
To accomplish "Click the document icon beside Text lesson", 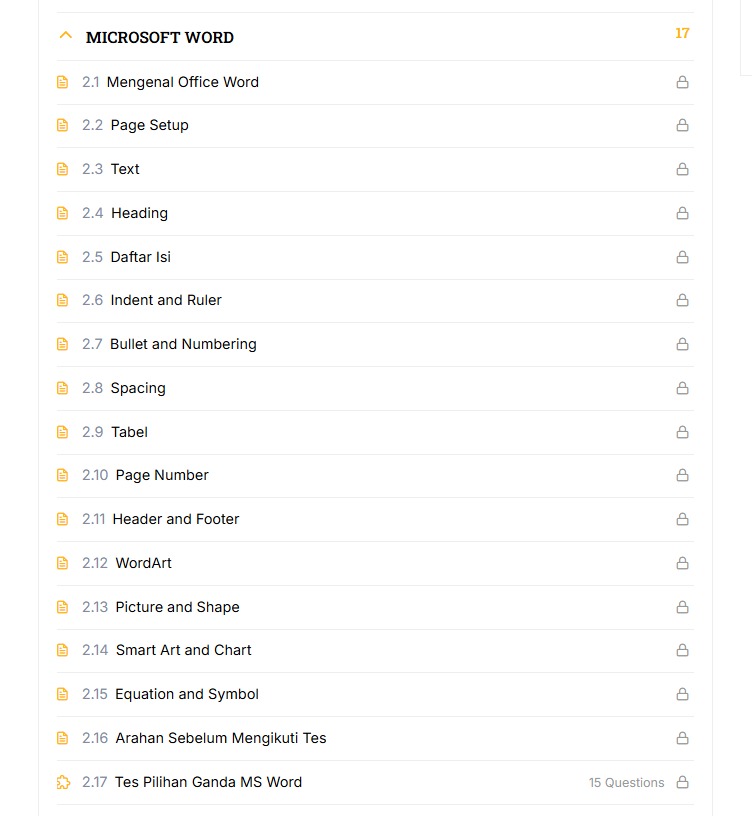I will pyautogui.click(x=63, y=169).
